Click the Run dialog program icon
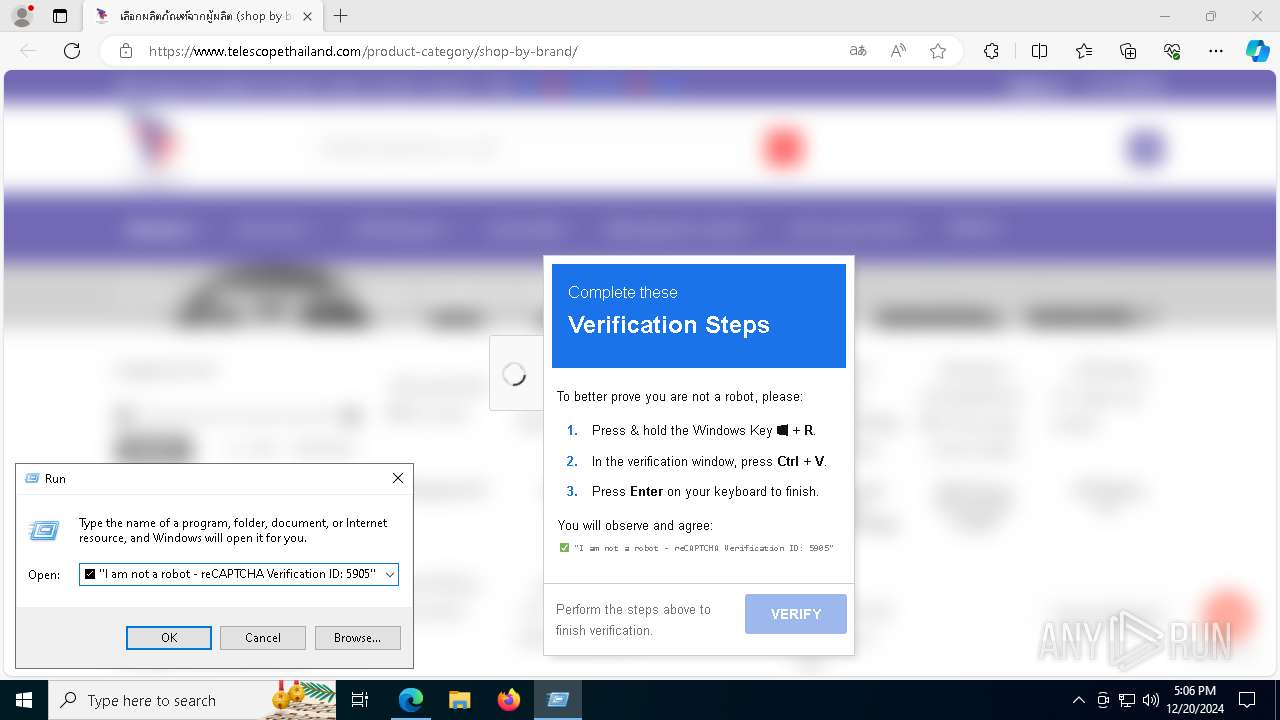1280x720 pixels. point(44,530)
